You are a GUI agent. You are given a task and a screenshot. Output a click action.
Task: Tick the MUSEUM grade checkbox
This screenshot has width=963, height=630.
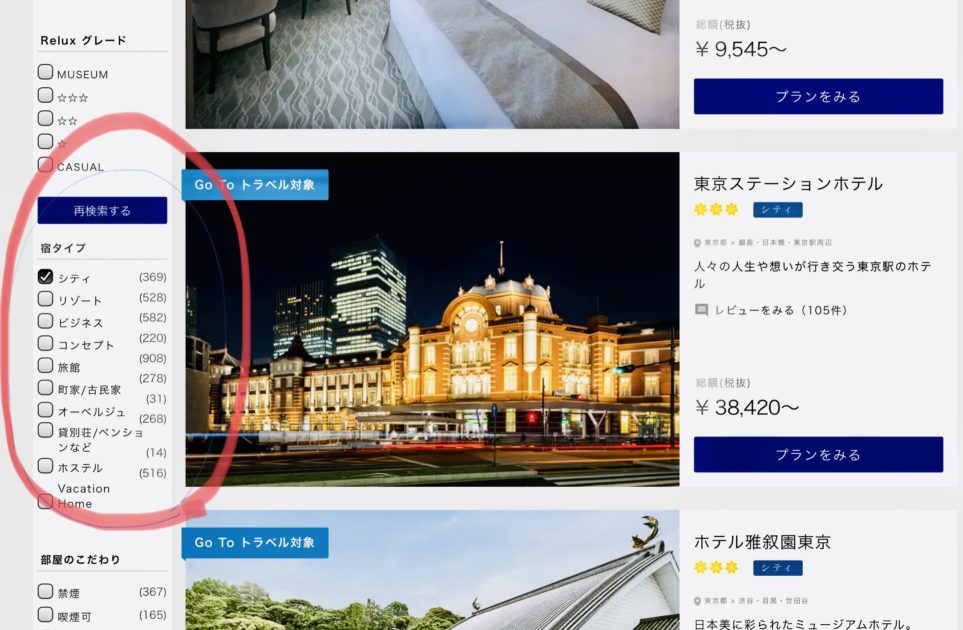pos(45,72)
